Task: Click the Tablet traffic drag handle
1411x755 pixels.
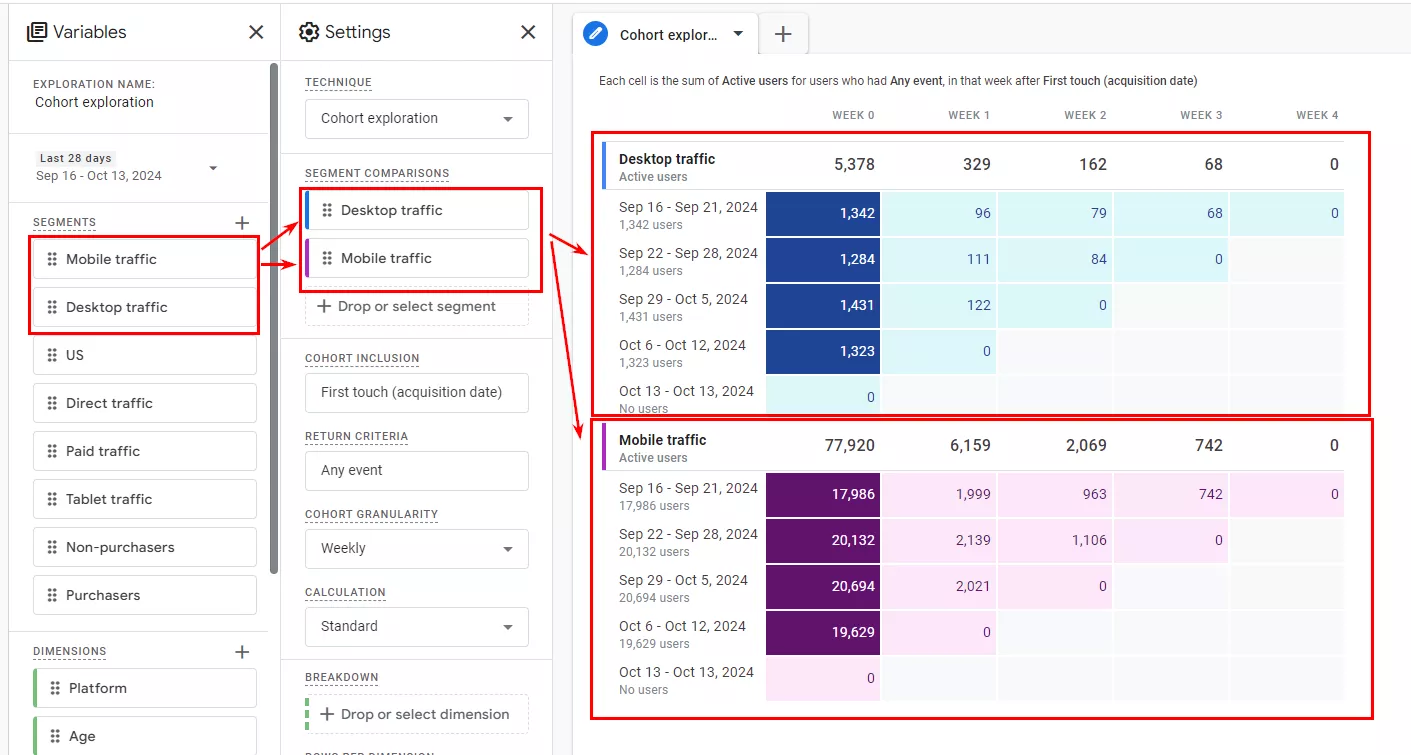Action: [52, 499]
